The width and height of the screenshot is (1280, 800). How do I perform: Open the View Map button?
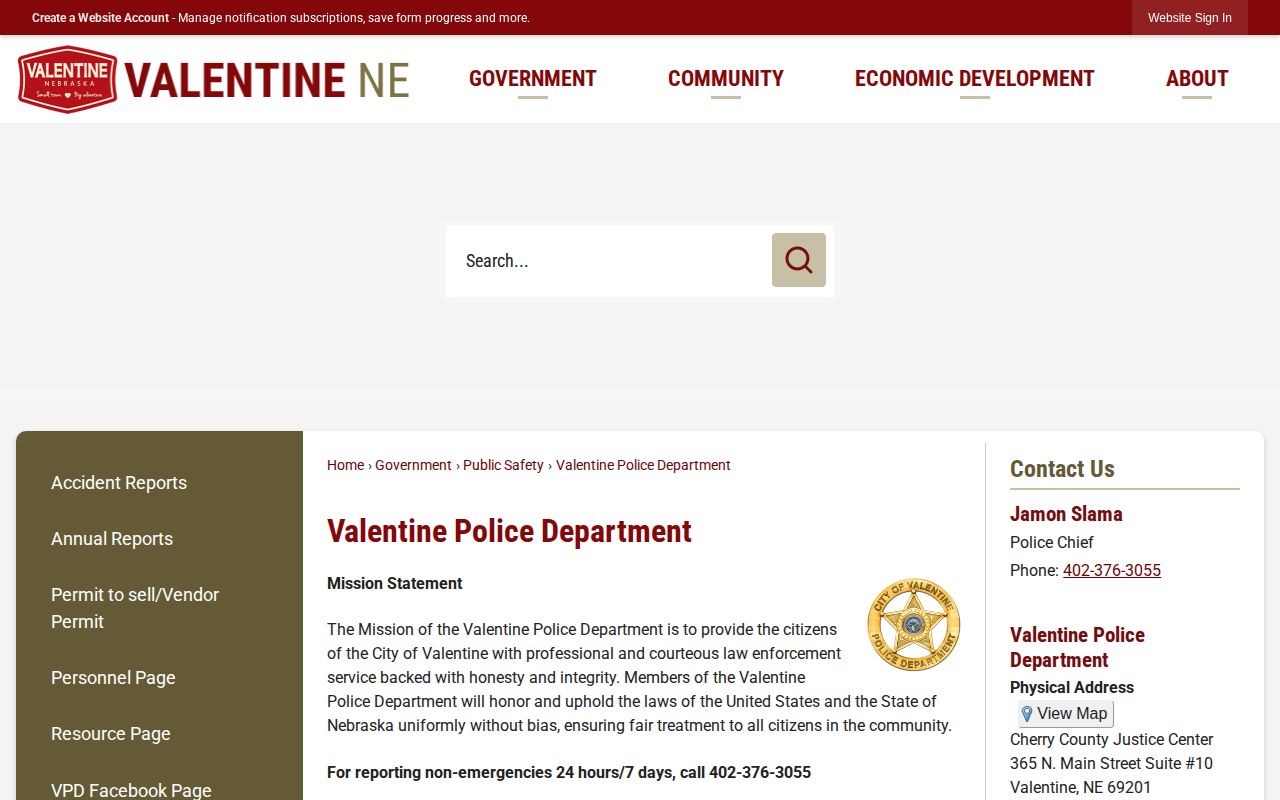click(1066, 714)
